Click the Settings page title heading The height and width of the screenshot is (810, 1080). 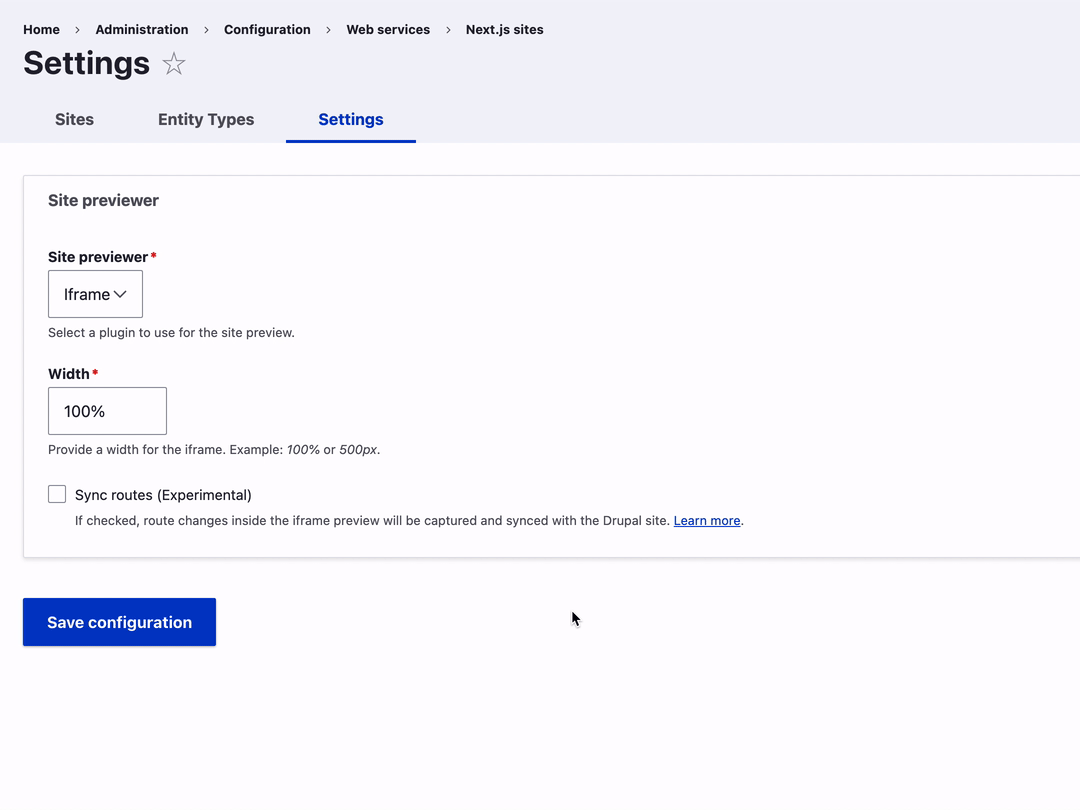pos(86,63)
